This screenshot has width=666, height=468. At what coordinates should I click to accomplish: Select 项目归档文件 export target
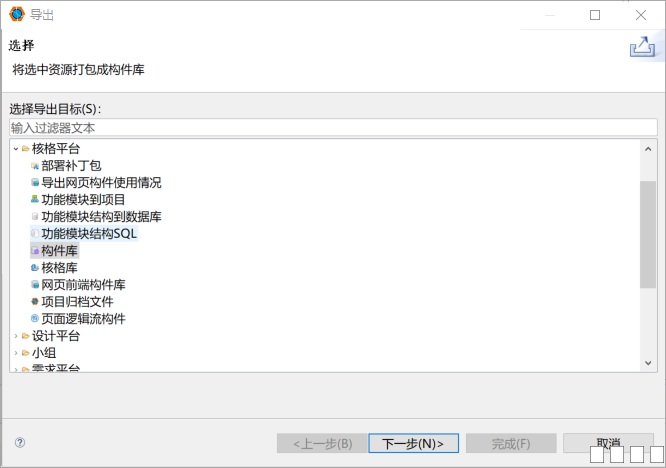pyautogui.click(x=77, y=302)
